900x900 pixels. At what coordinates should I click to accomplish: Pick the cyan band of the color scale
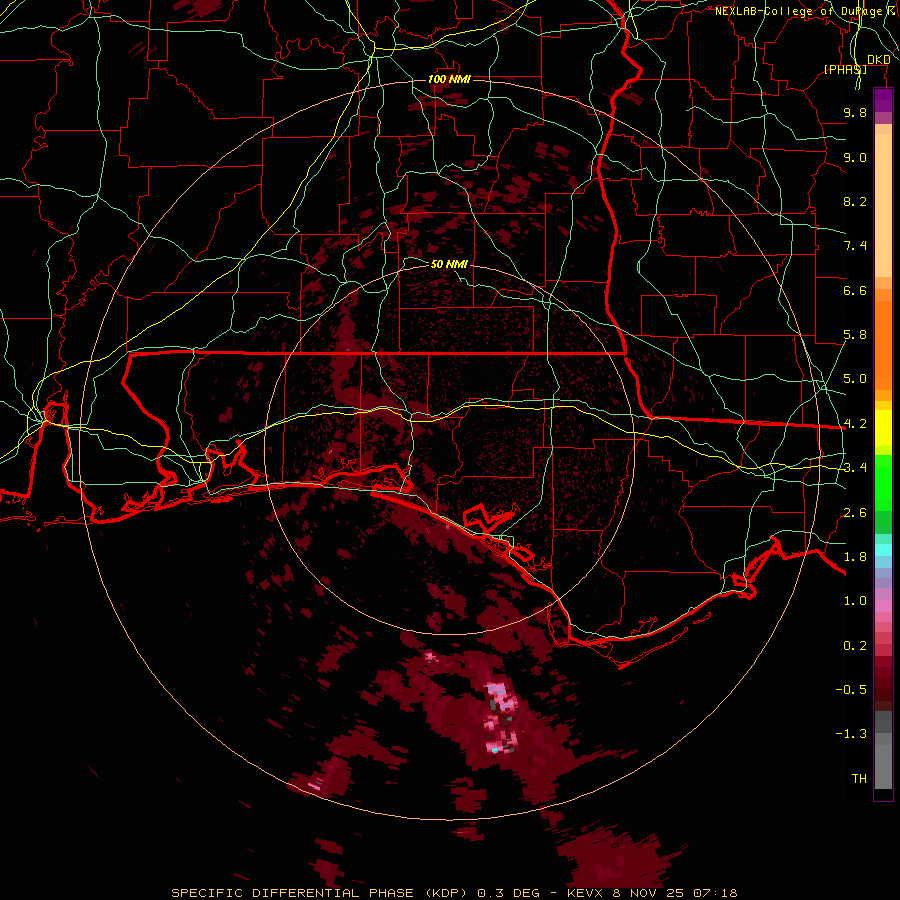(x=883, y=550)
